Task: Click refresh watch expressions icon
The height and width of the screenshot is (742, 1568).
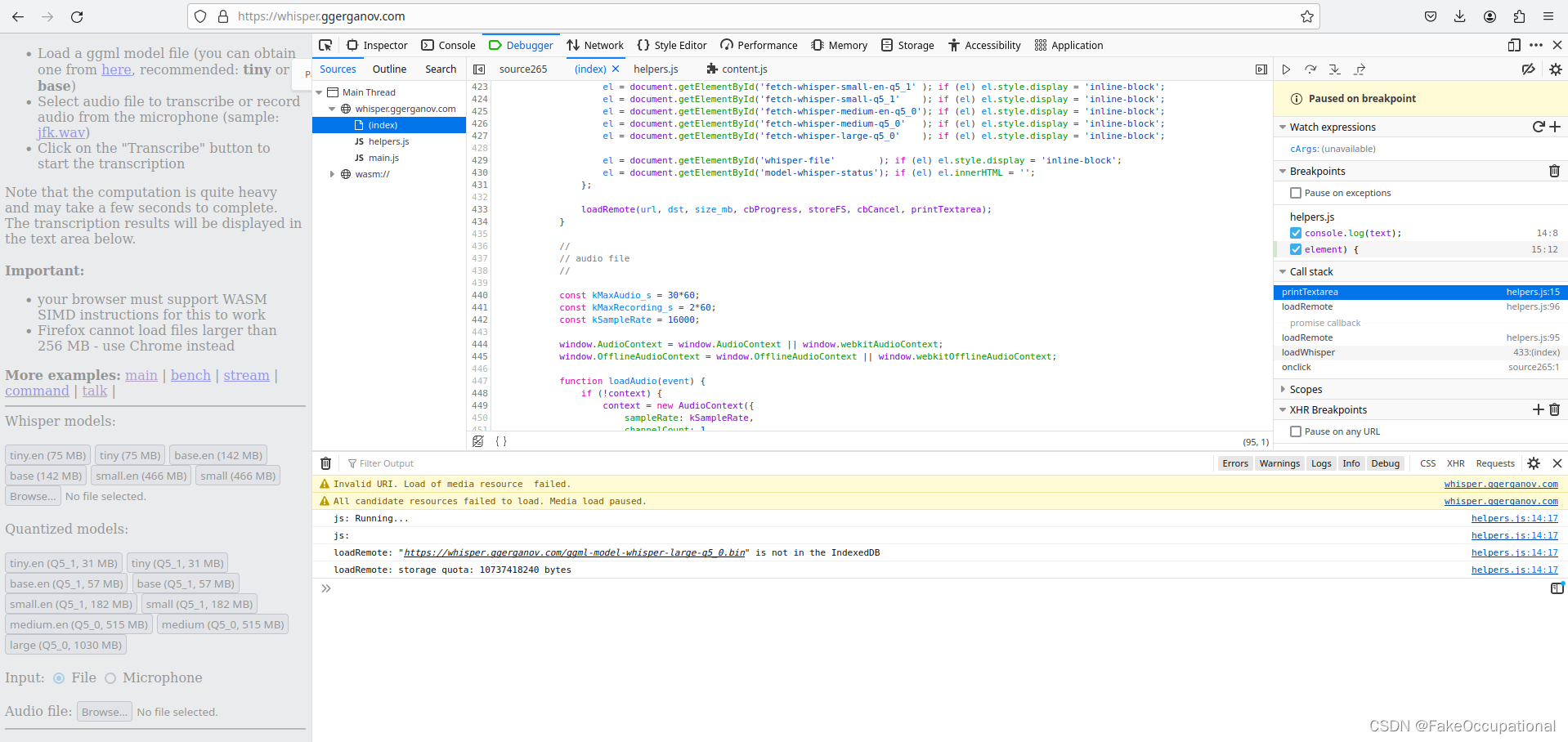Action: tap(1539, 127)
